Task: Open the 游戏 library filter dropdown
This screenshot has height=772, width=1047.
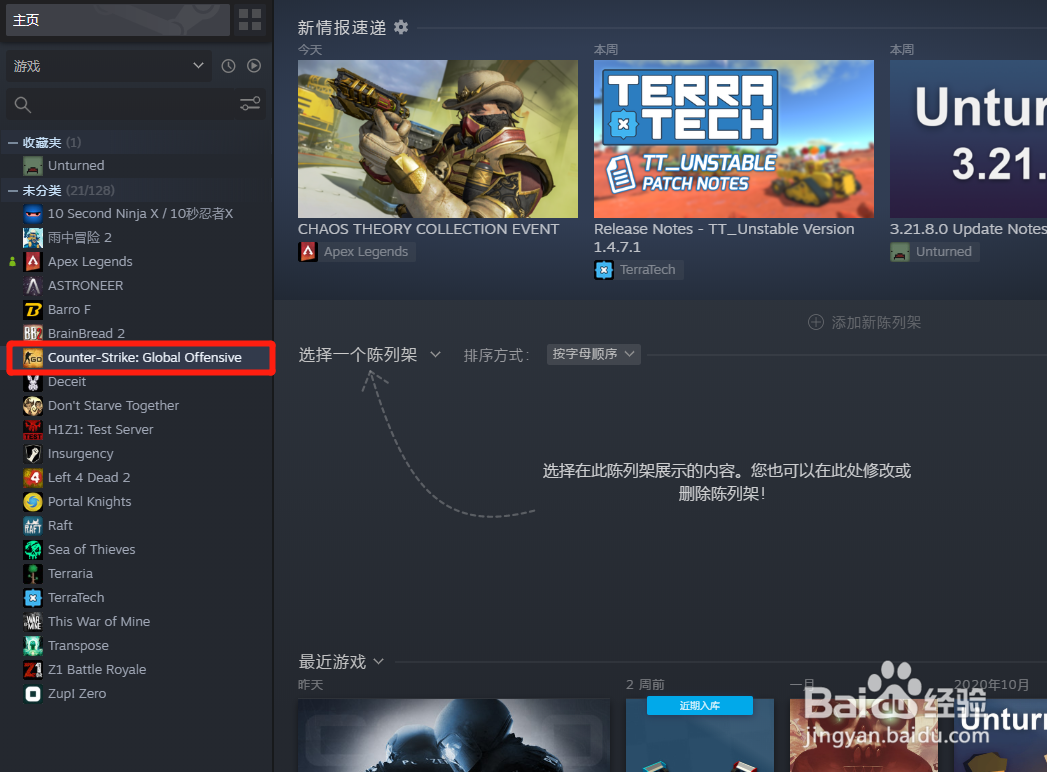Action: click(x=109, y=65)
